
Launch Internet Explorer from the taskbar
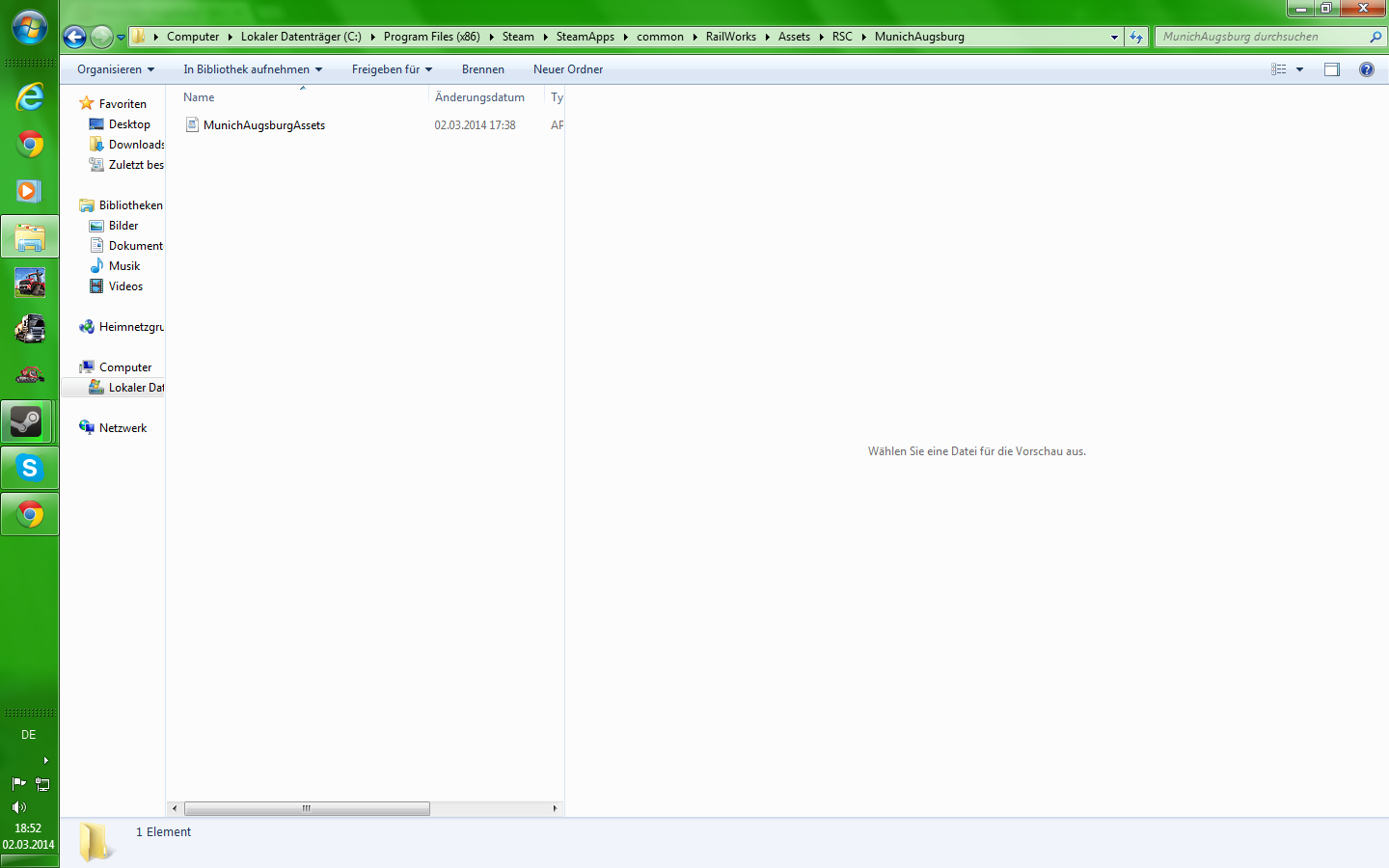[30, 96]
